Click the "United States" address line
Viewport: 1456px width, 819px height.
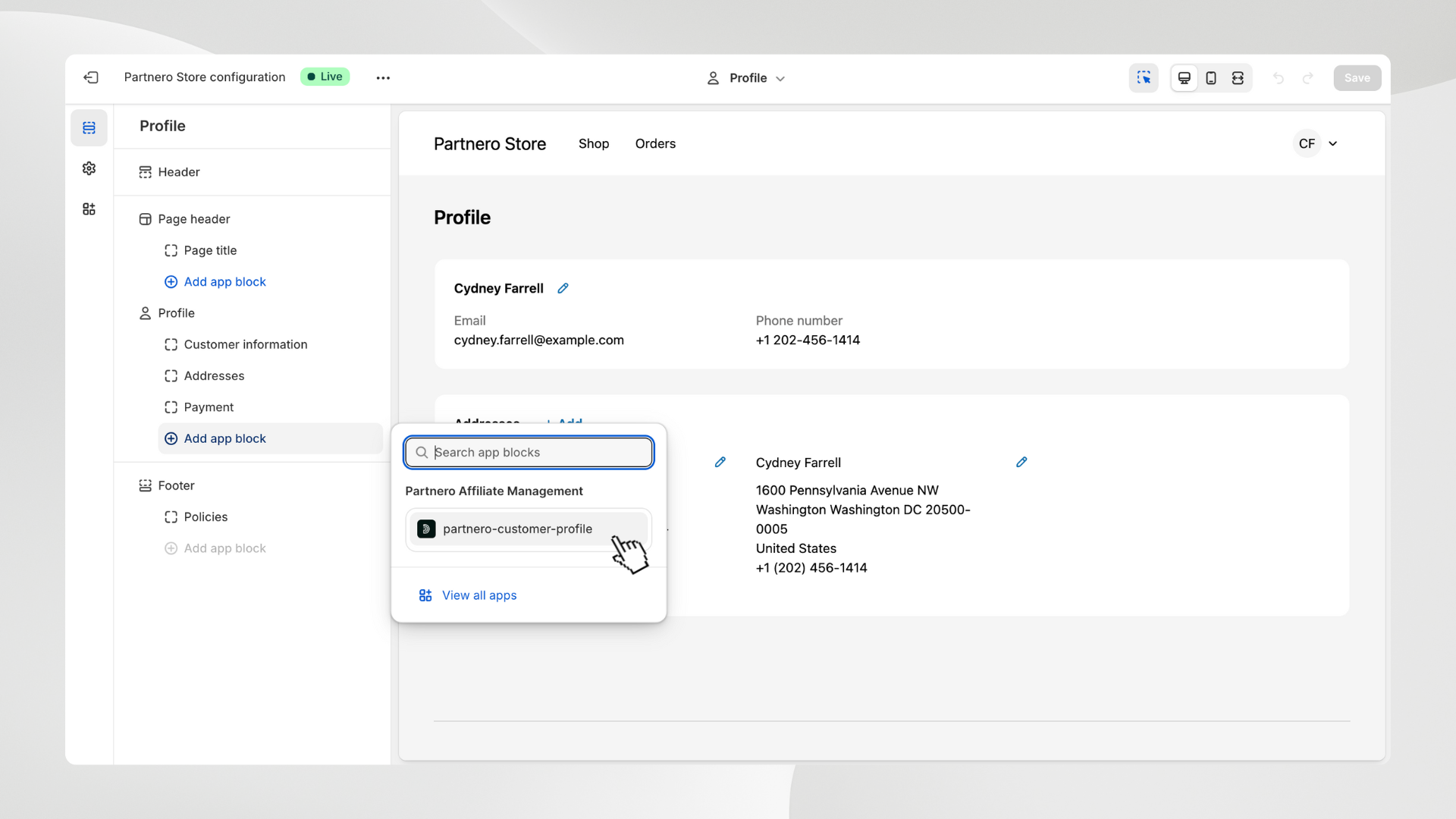click(795, 548)
